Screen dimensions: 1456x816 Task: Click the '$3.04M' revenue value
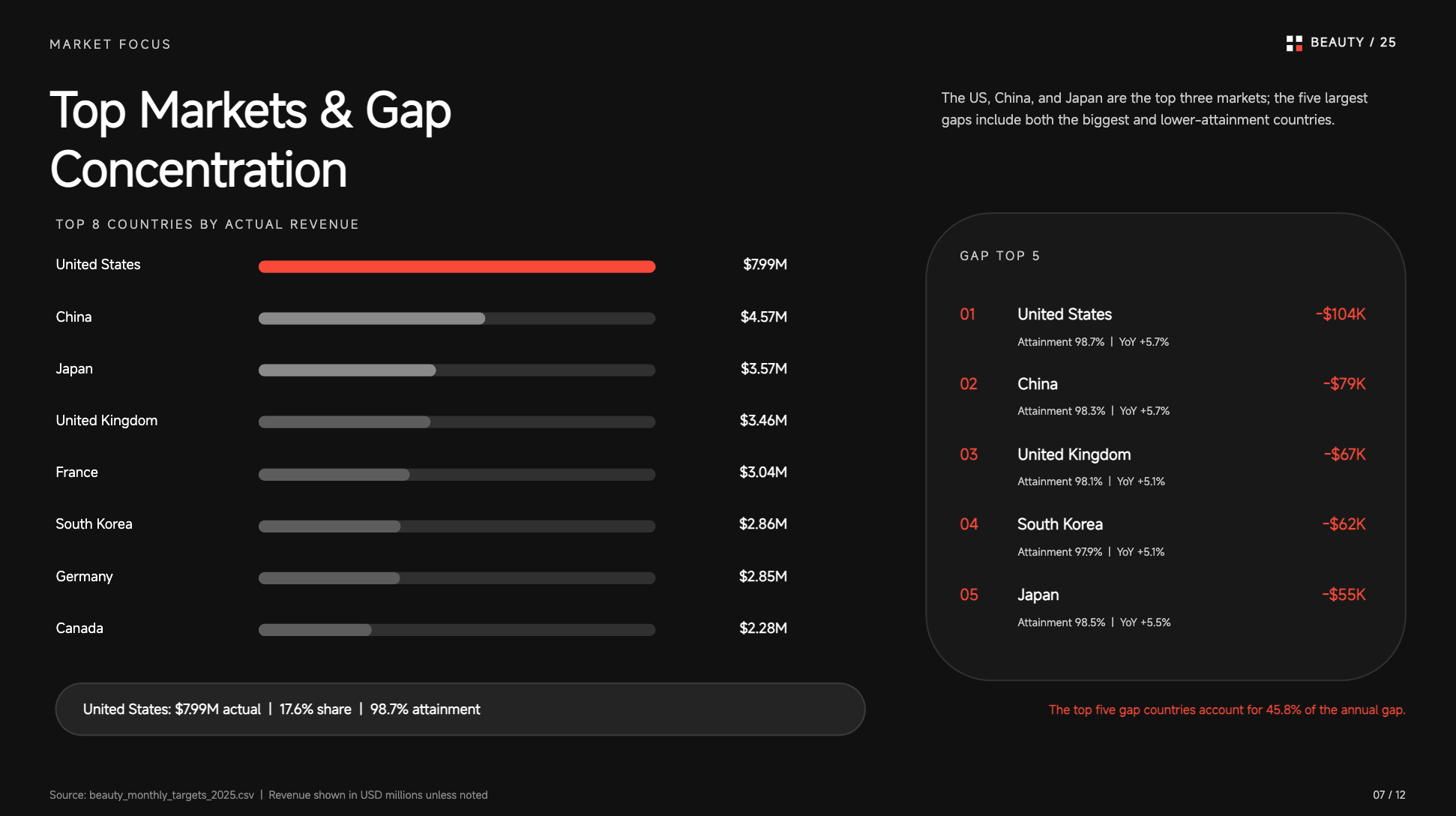point(763,472)
